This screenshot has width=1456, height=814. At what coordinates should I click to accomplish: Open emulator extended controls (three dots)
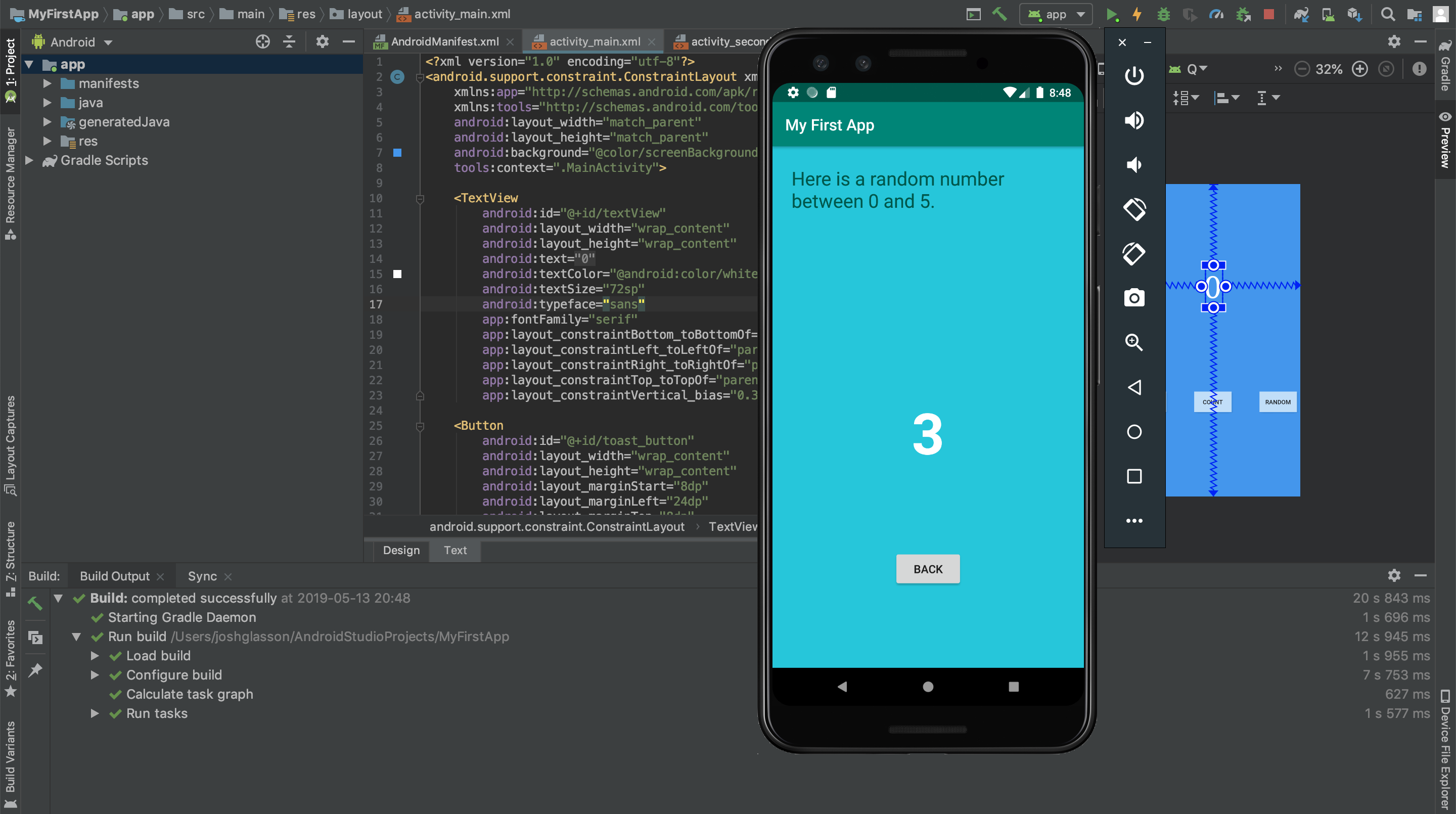(x=1134, y=521)
